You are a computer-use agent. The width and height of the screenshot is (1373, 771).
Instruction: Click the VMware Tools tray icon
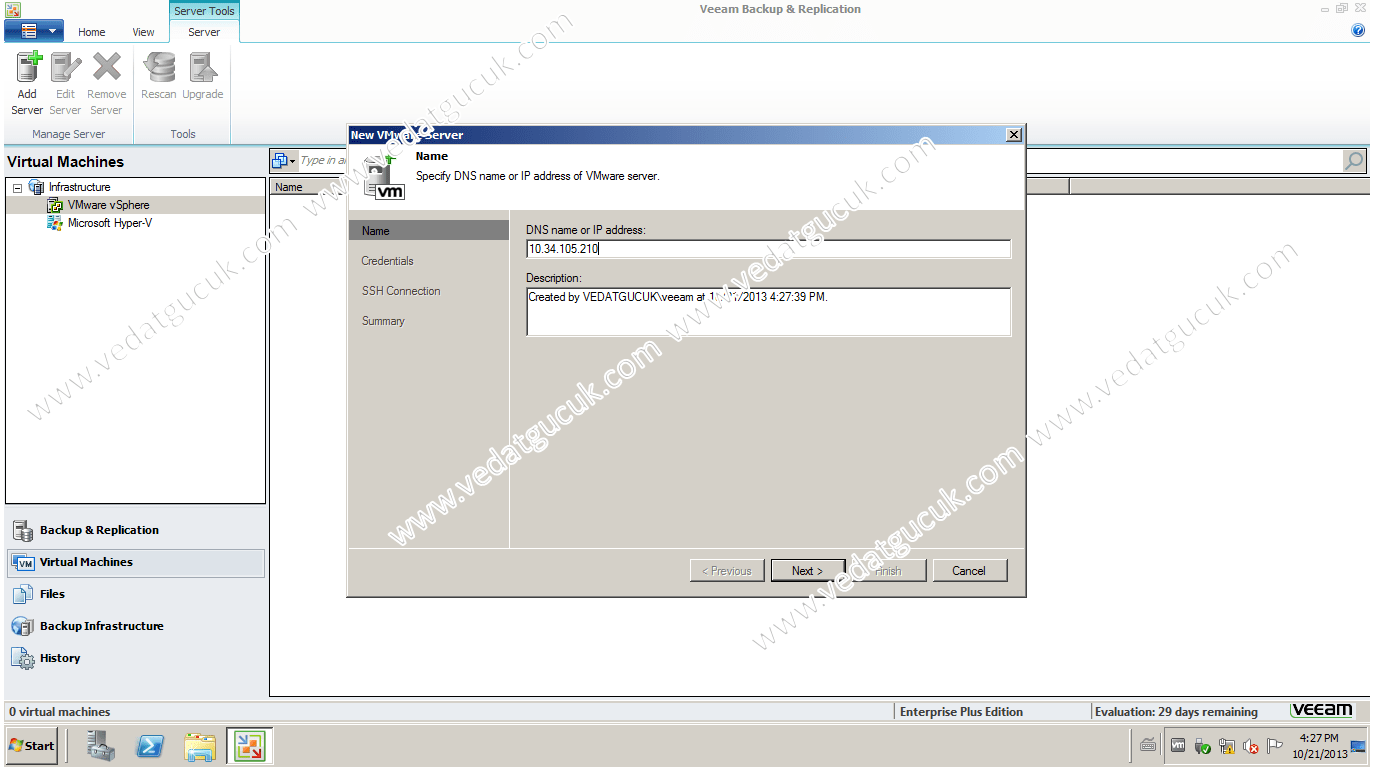(x=1178, y=746)
